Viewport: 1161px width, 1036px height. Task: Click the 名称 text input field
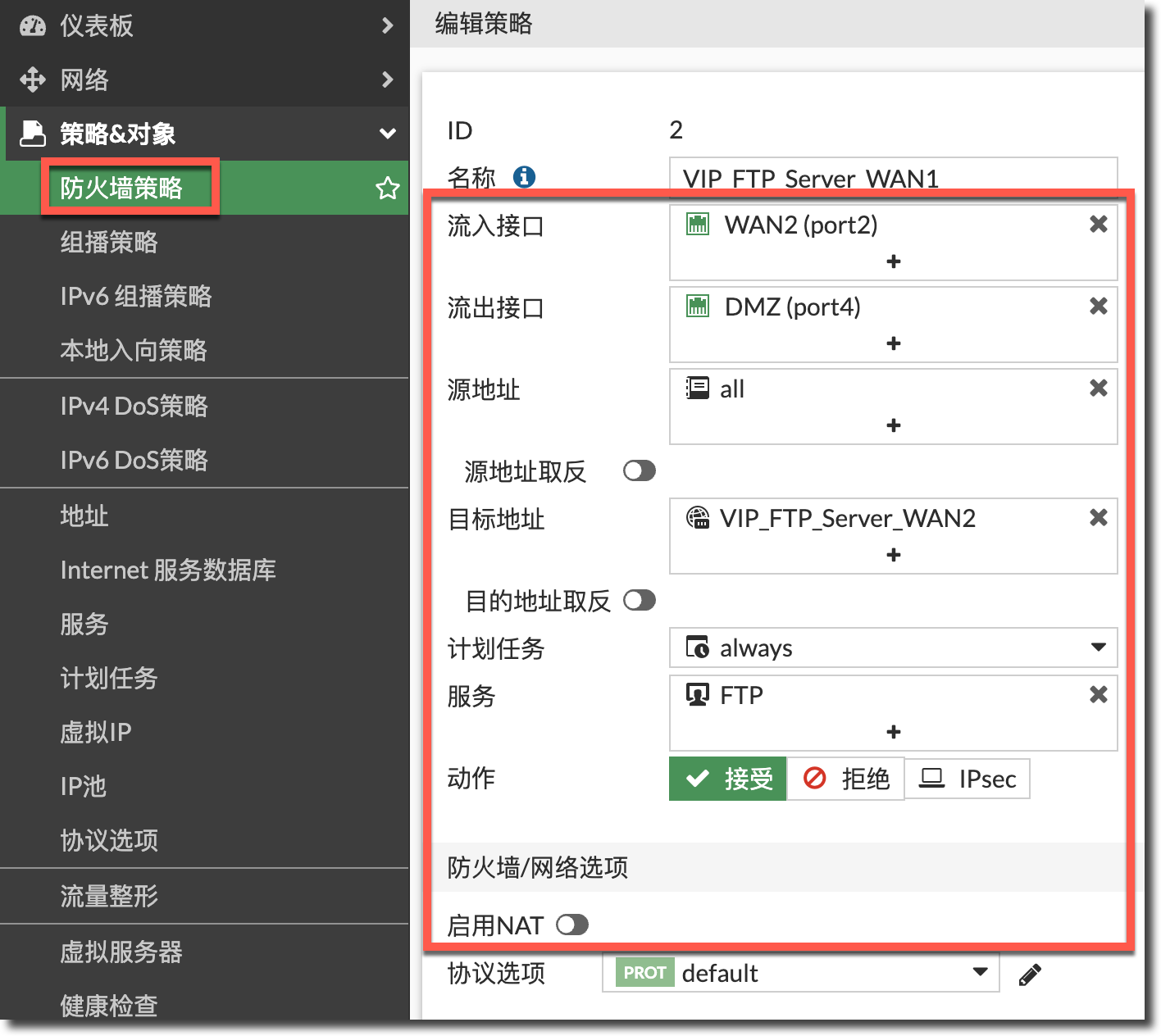click(x=893, y=177)
